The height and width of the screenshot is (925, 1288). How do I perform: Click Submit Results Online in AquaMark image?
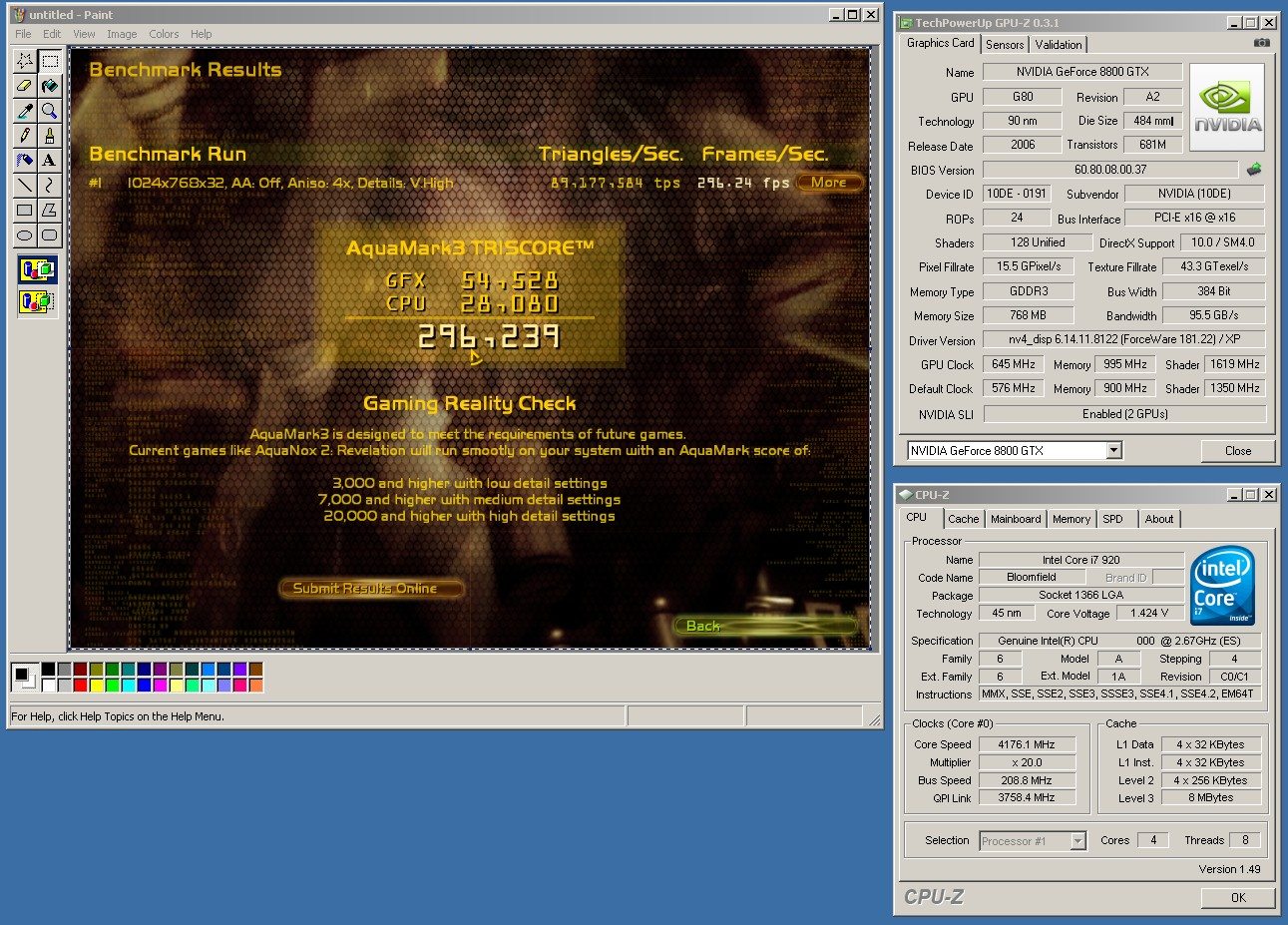[372, 589]
